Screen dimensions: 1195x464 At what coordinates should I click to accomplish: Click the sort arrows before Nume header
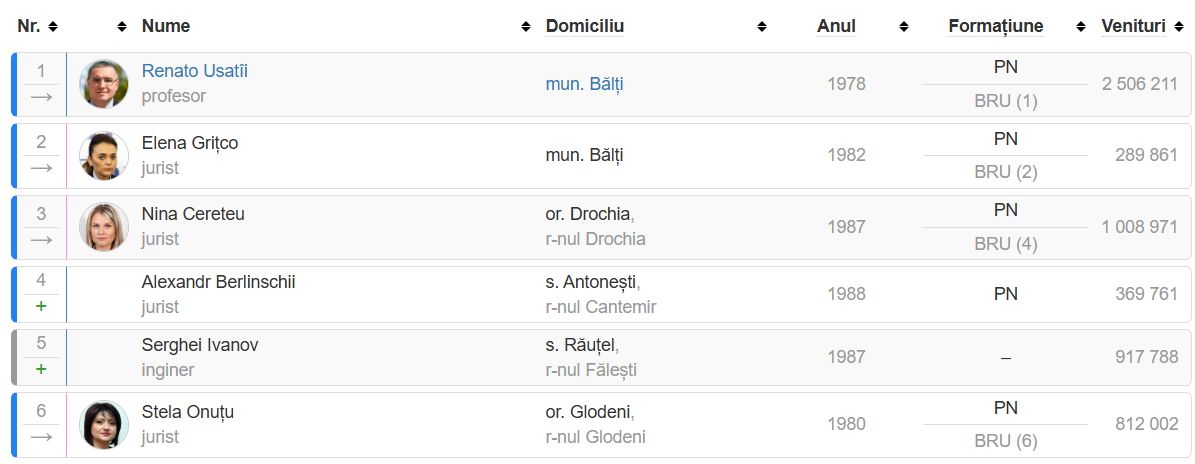pyautogui.click(x=122, y=27)
